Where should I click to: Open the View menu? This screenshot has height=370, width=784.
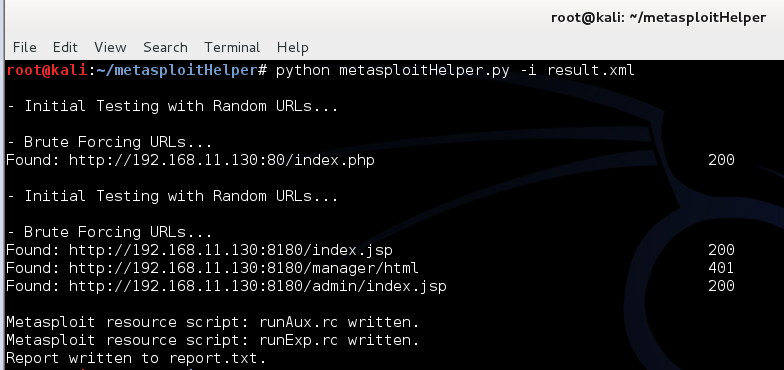coord(110,48)
